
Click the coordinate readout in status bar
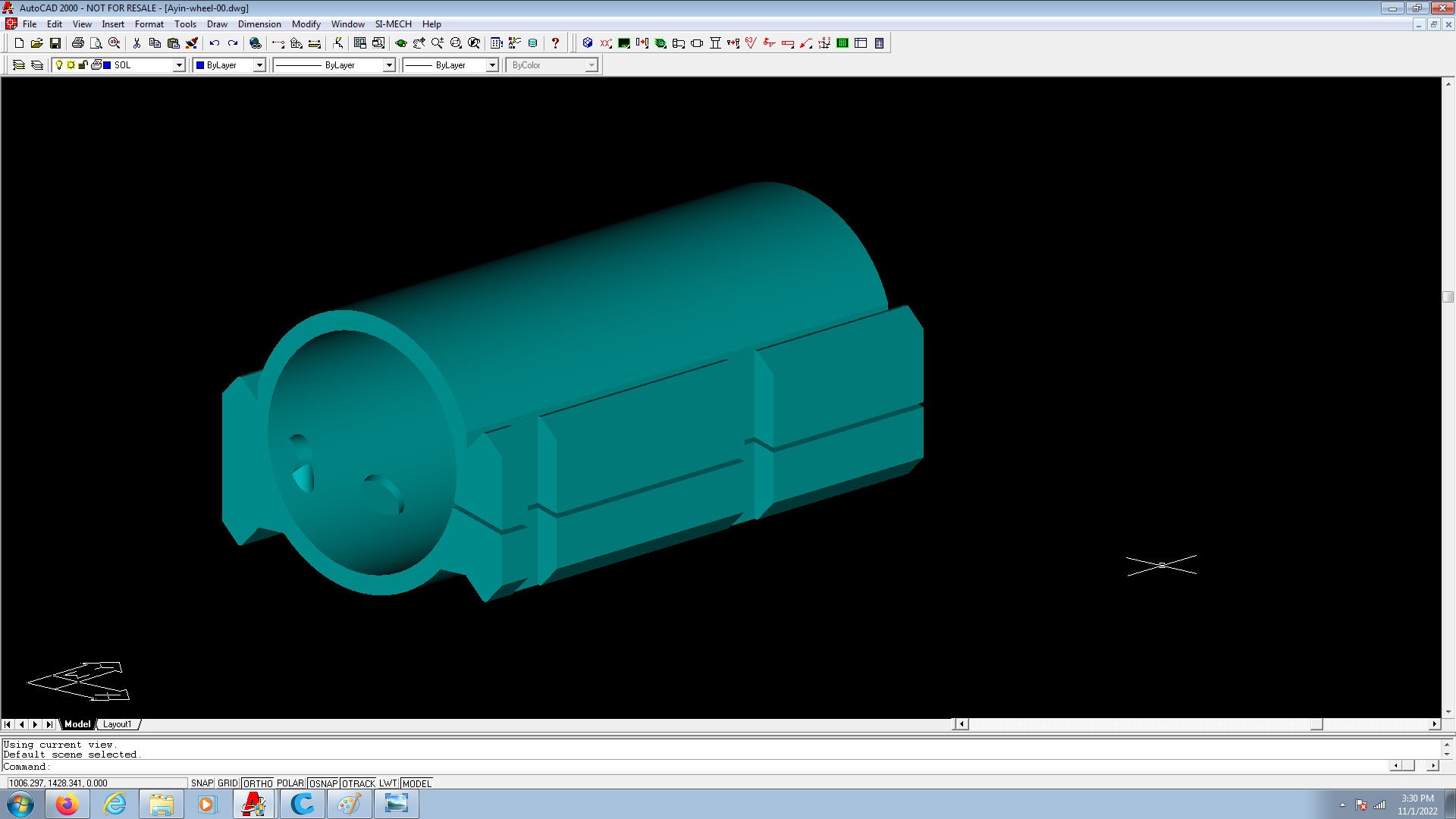(97, 783)
